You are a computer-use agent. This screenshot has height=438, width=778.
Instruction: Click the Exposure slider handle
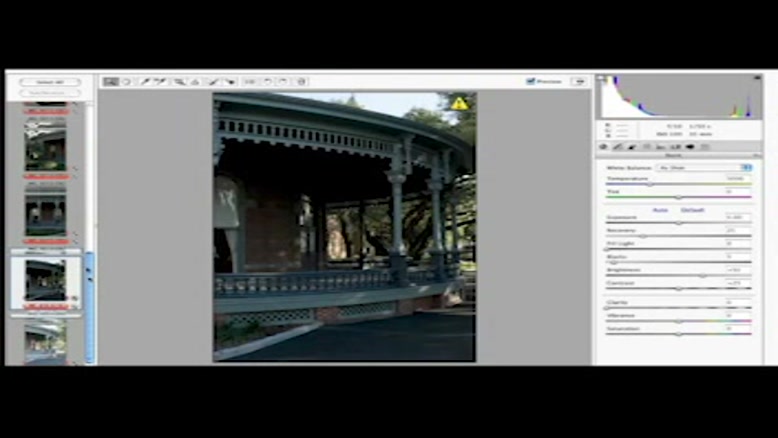tap(679, 223)
